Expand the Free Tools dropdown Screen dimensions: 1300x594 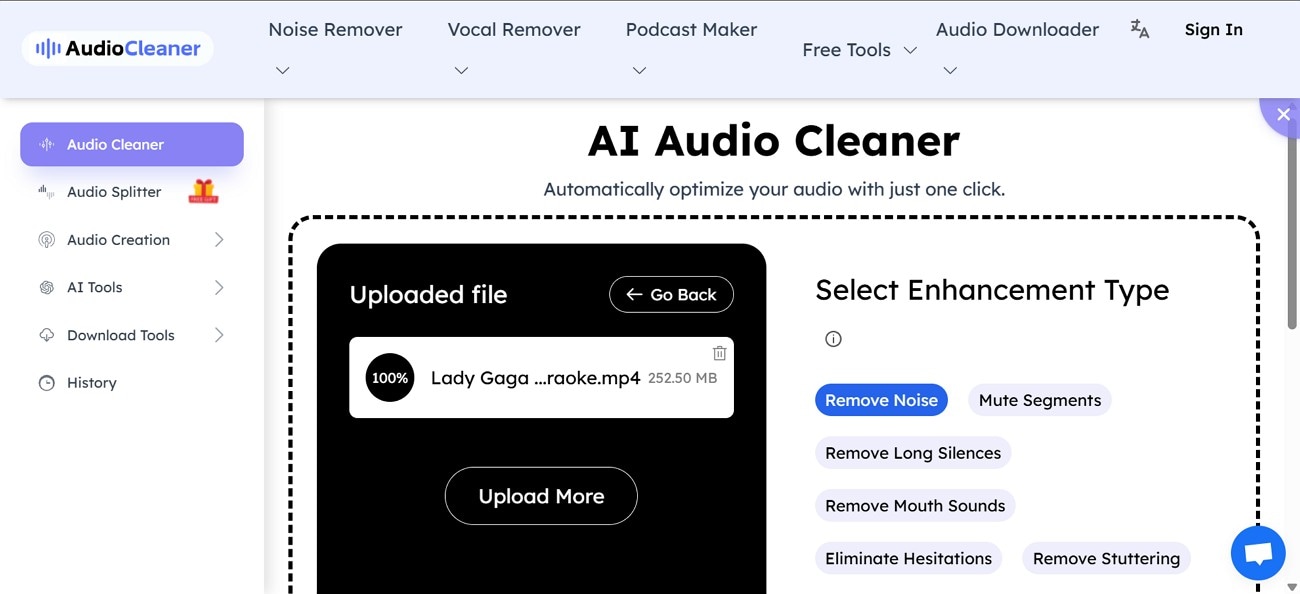click(857, 49)
